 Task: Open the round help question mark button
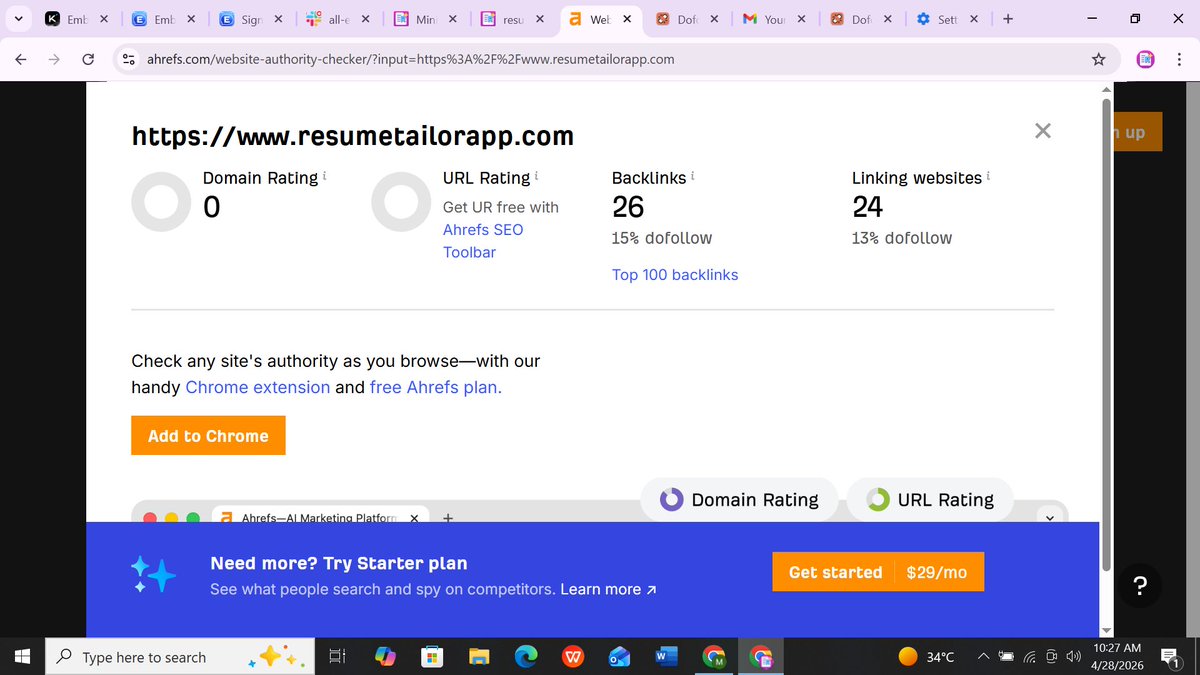(x=1141, y=586)
